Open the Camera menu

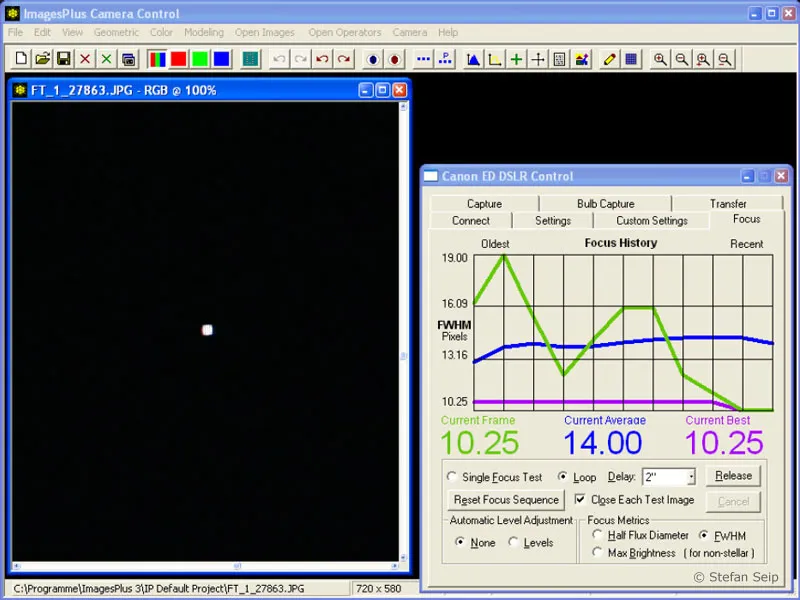[410, 32]
